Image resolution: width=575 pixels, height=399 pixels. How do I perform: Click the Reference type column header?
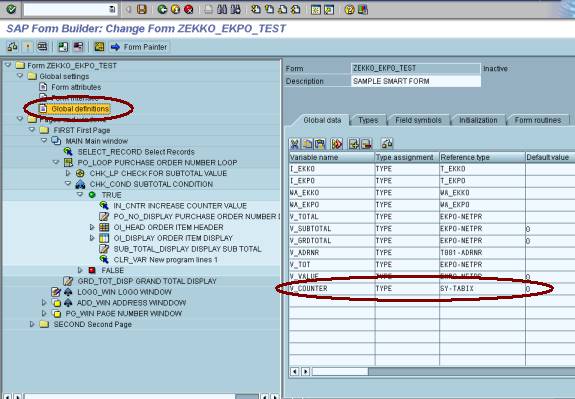[482, 157]
